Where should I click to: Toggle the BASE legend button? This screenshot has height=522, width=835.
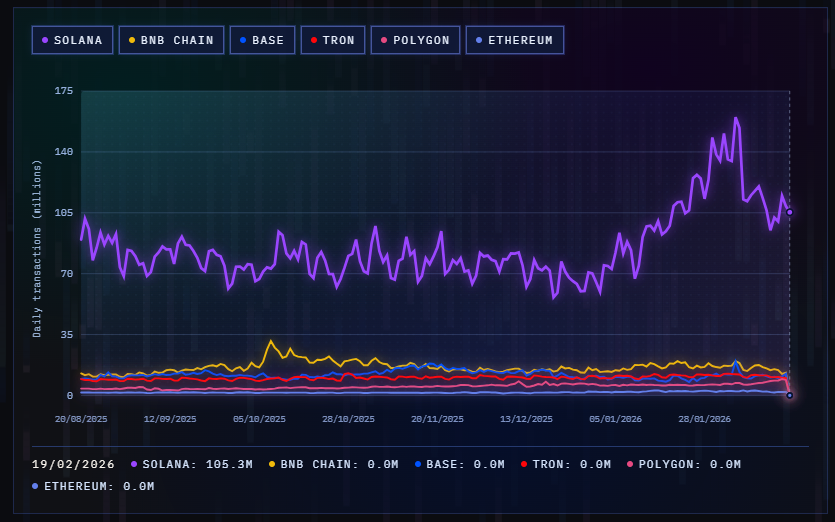[262, 40]
